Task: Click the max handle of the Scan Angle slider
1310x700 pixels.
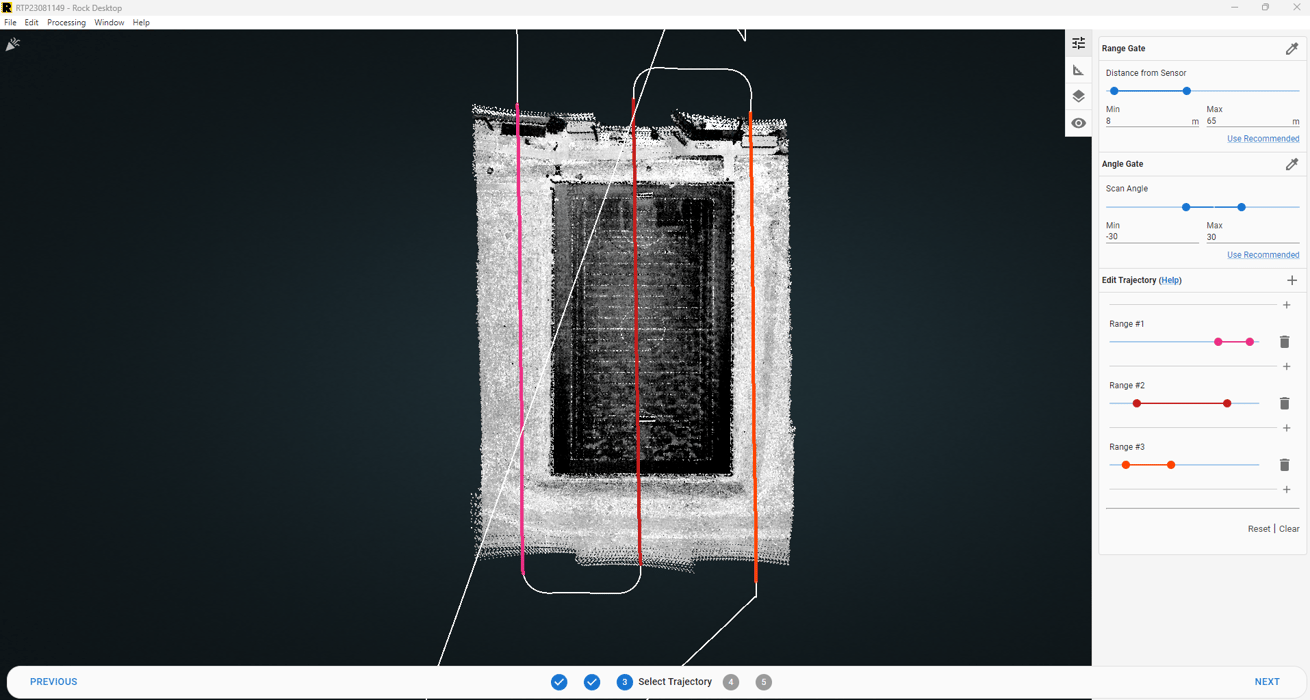Action: point(1241,207)
